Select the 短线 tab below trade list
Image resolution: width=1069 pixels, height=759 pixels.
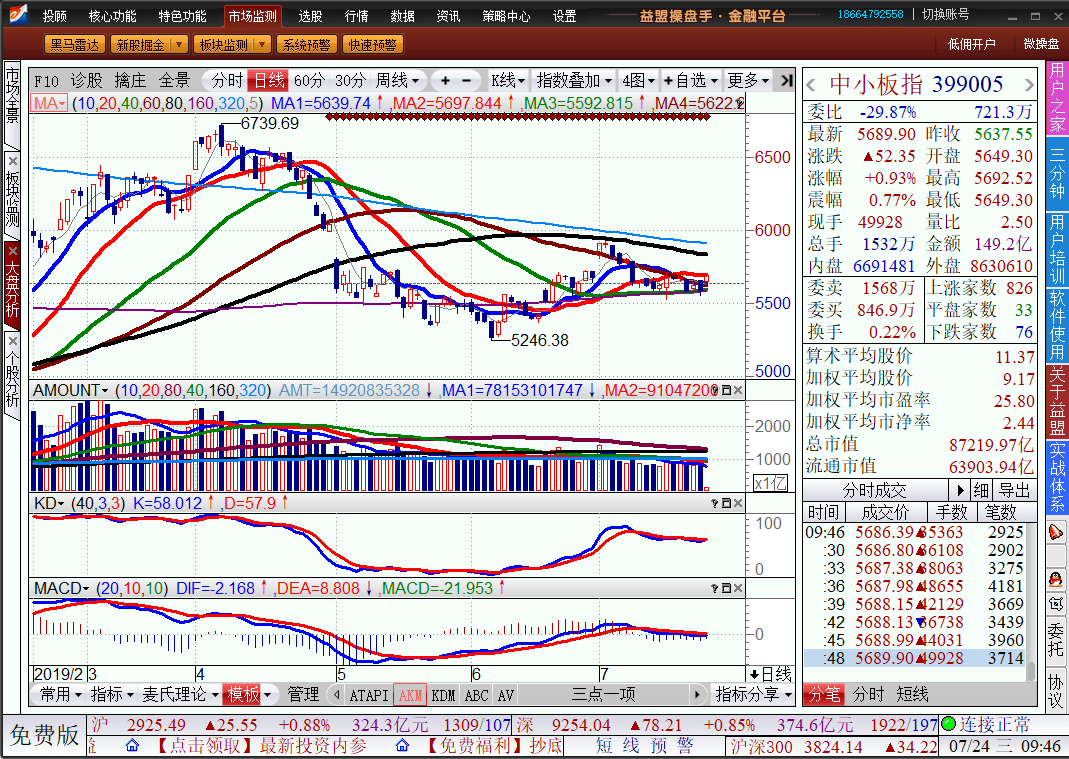tap(912, 695)
